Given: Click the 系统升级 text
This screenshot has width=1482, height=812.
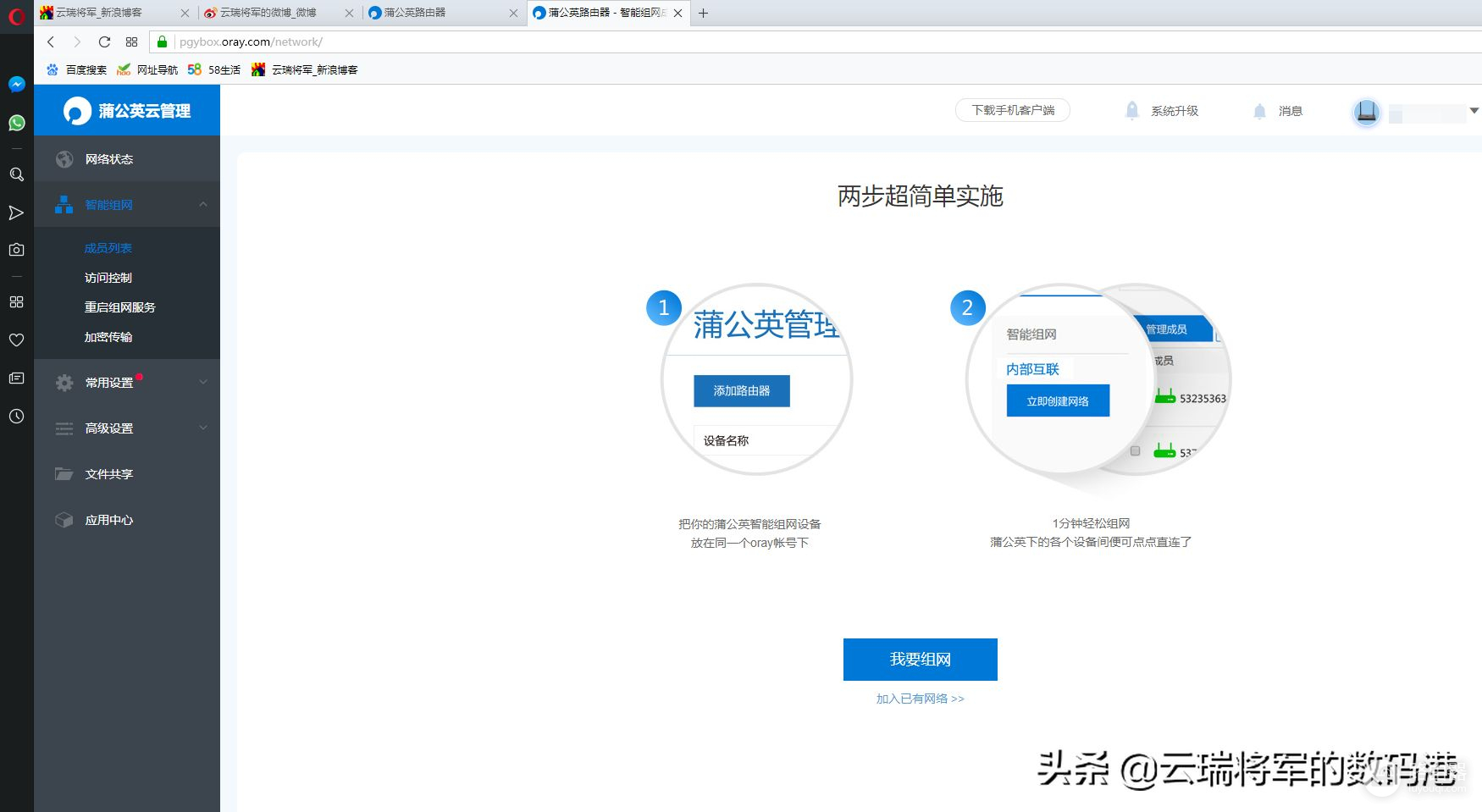Looking at the screenshot, I should tap(1175, 111).
